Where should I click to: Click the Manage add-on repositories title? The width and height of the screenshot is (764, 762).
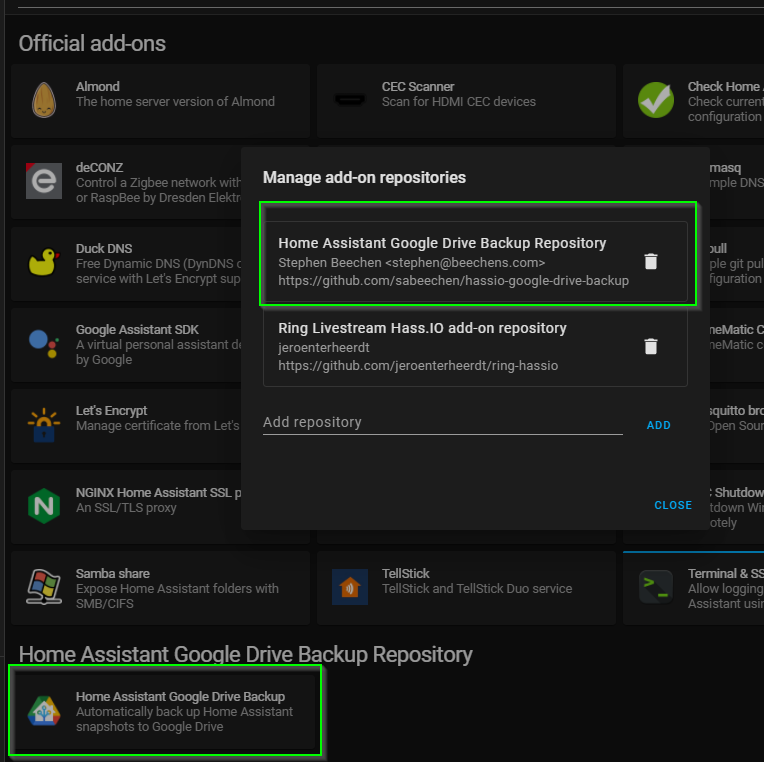tap(364, 177)
